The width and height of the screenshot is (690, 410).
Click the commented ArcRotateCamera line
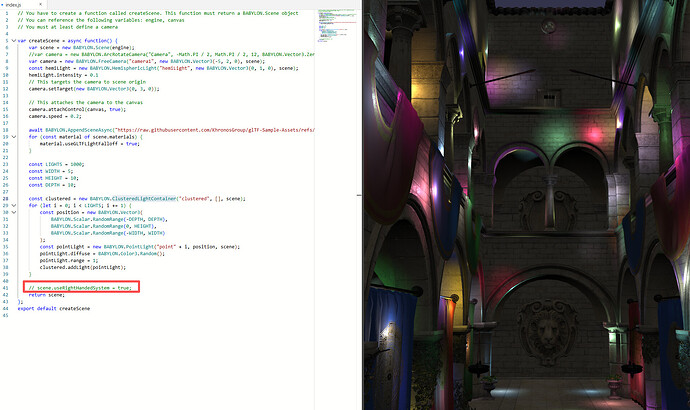[172, 55]
